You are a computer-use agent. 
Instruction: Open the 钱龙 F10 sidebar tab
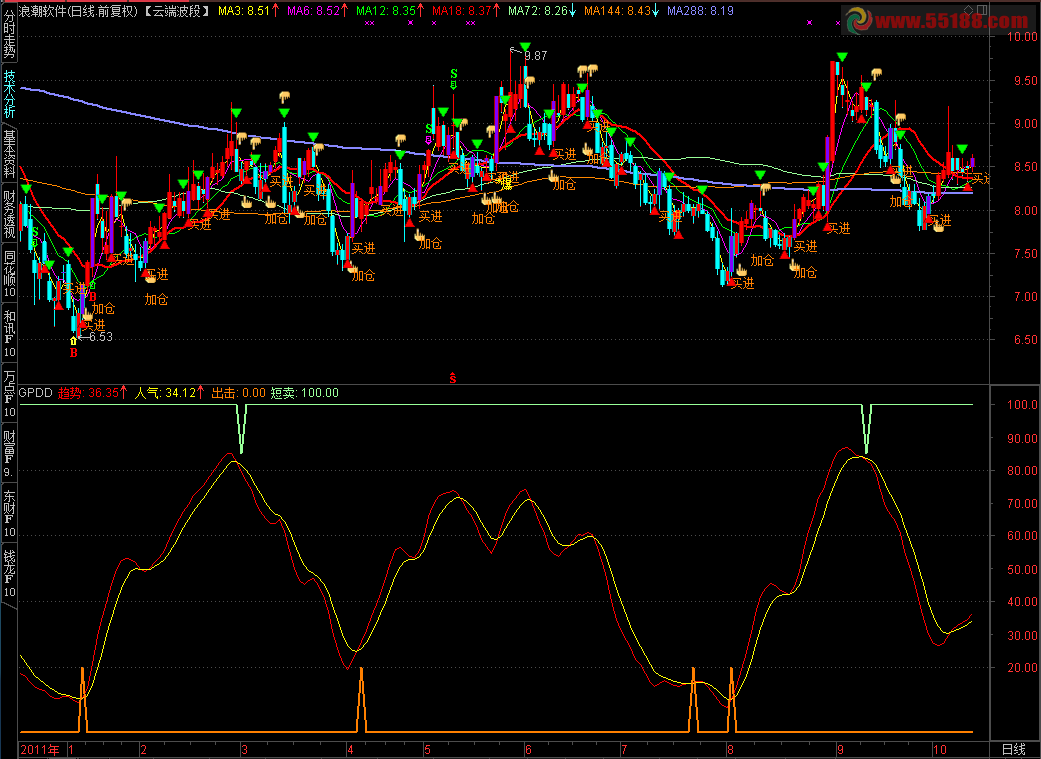(x=9, y=573)
